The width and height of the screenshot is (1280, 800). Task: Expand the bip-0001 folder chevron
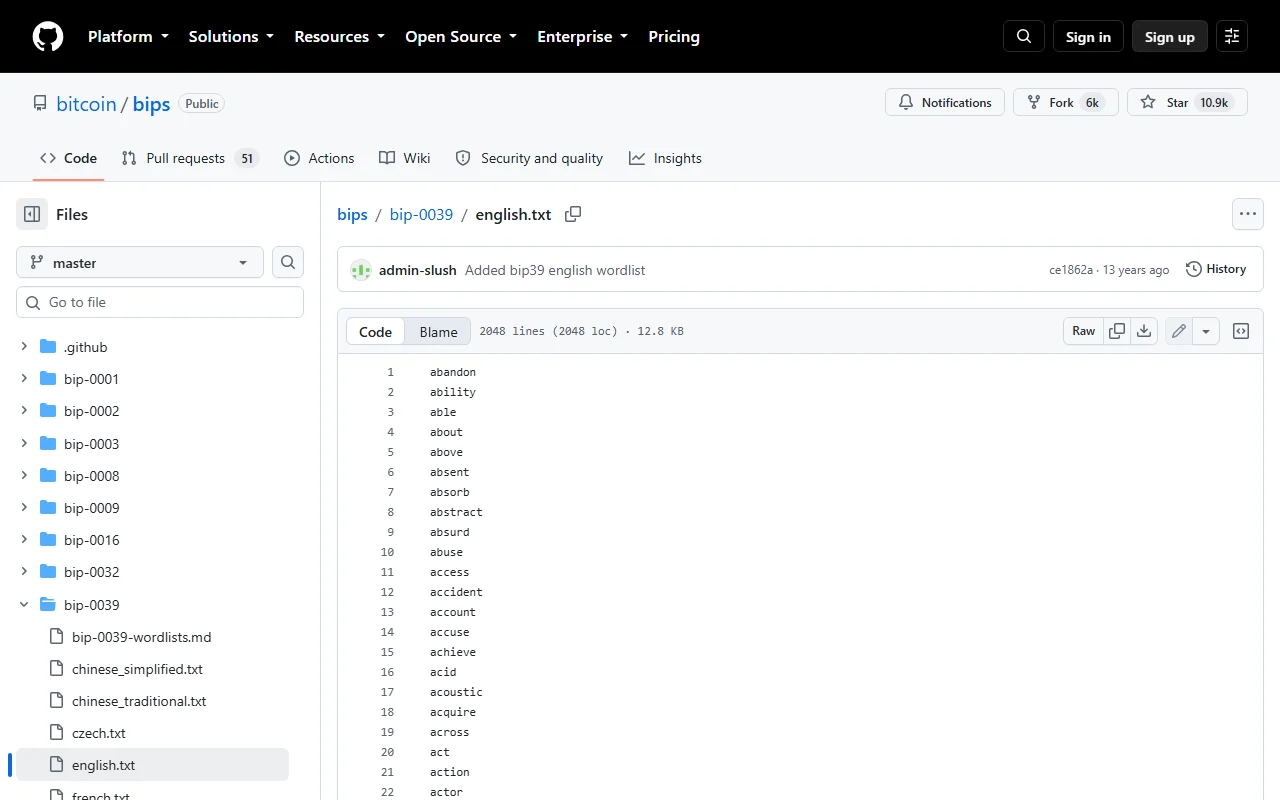(x=24, y=379)
